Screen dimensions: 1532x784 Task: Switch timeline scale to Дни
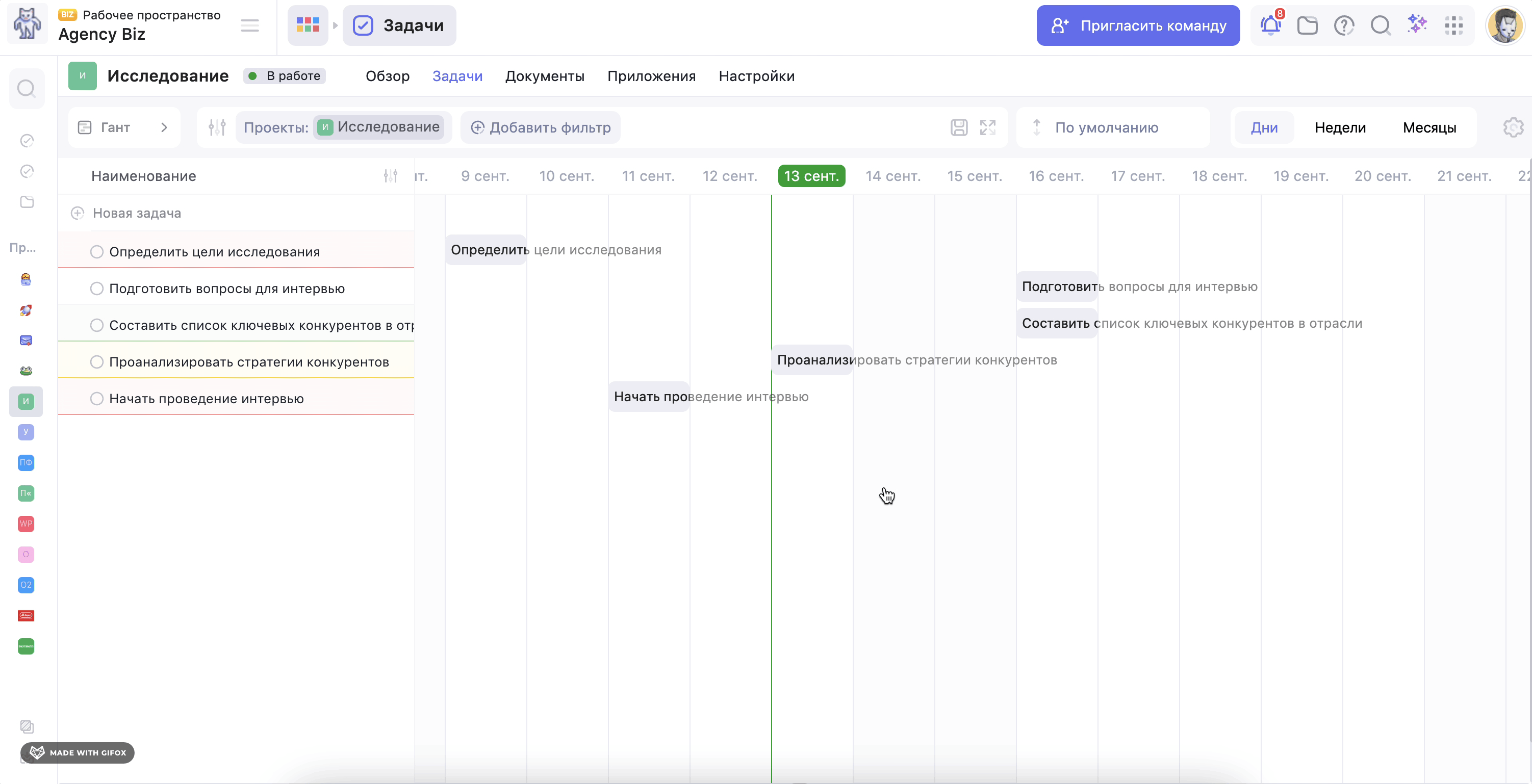1264,127
